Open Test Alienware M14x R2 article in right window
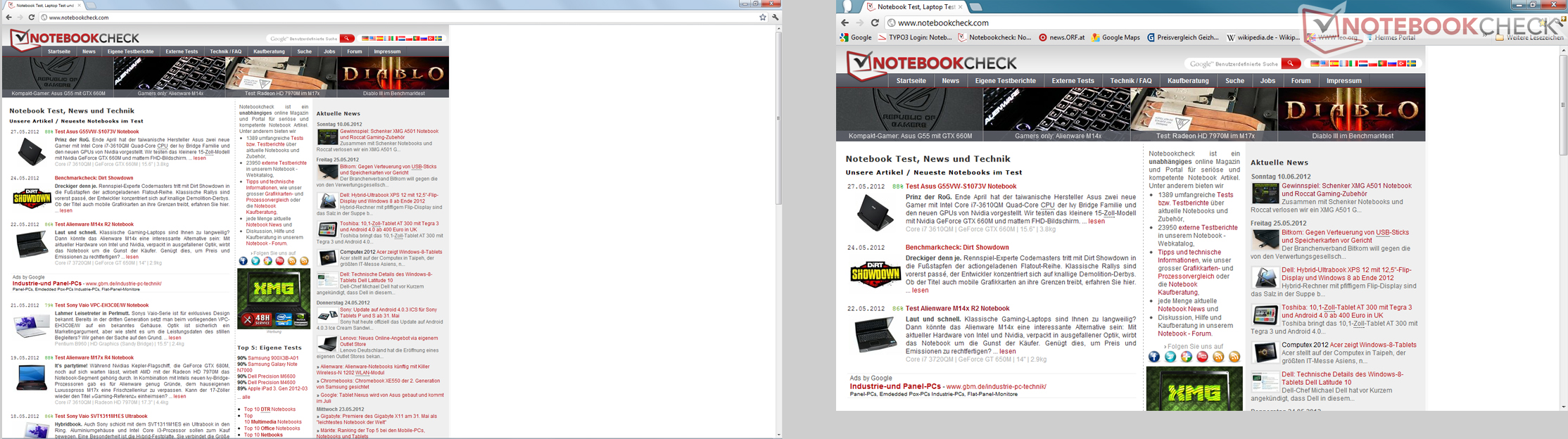This screenshot has width=1568, height=439. point(957,308)
